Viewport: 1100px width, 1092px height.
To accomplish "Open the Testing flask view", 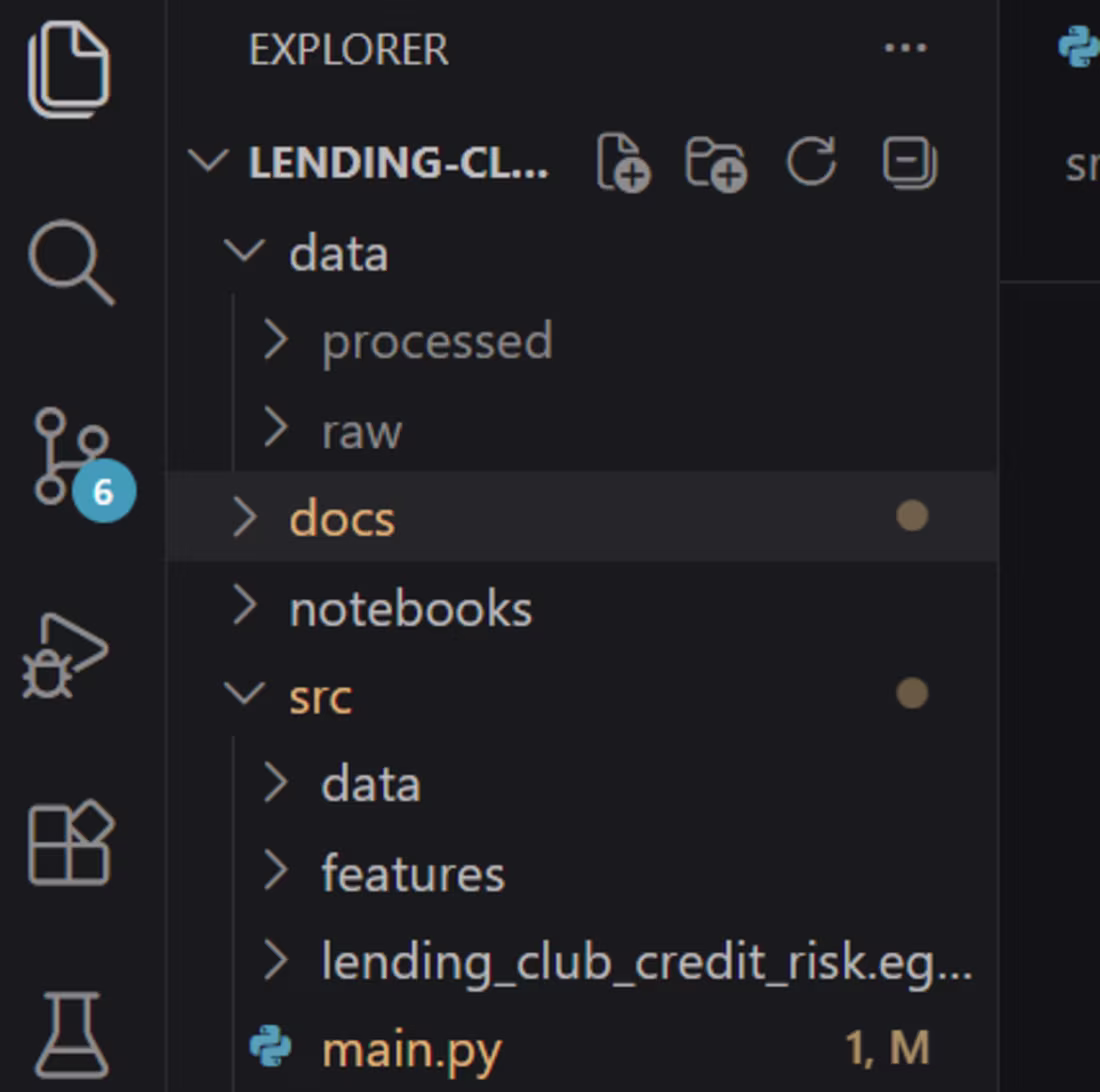I will [70, 1034].
